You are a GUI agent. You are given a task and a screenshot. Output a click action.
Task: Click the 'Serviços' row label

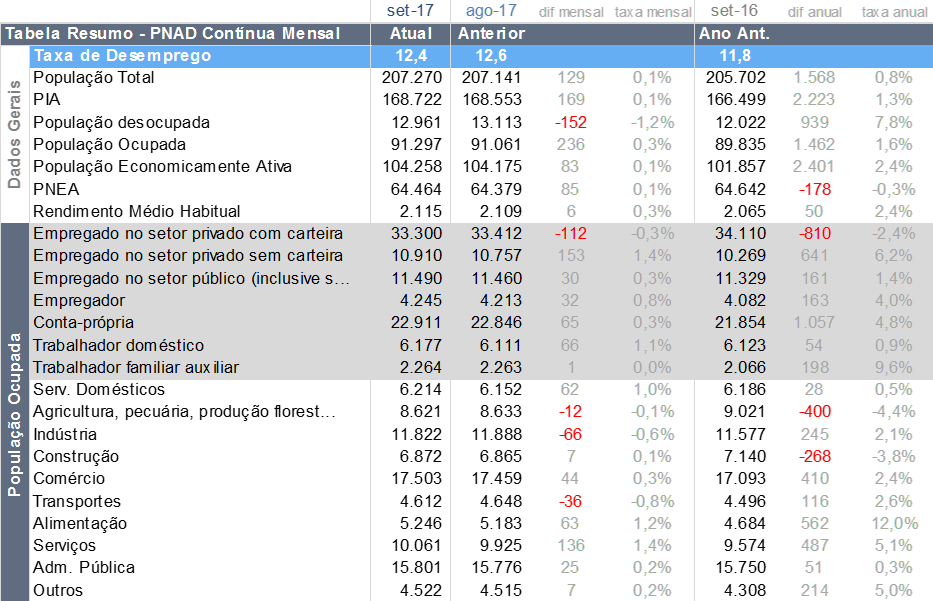click(64, 546)
